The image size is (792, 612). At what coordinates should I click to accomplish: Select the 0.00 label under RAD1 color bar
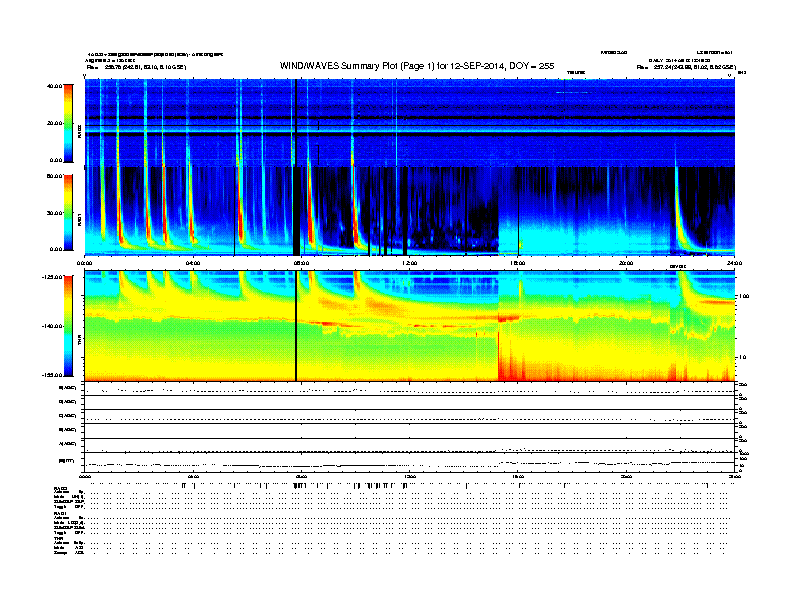point(56,249)
